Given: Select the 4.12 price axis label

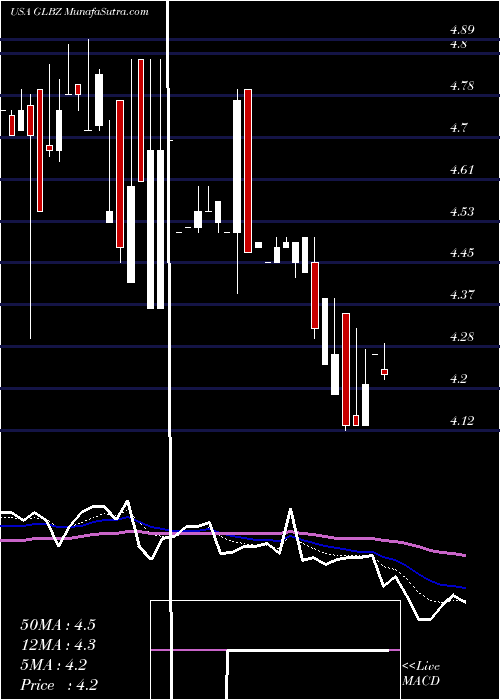Looking at the screenshot, I should [462, 421].
